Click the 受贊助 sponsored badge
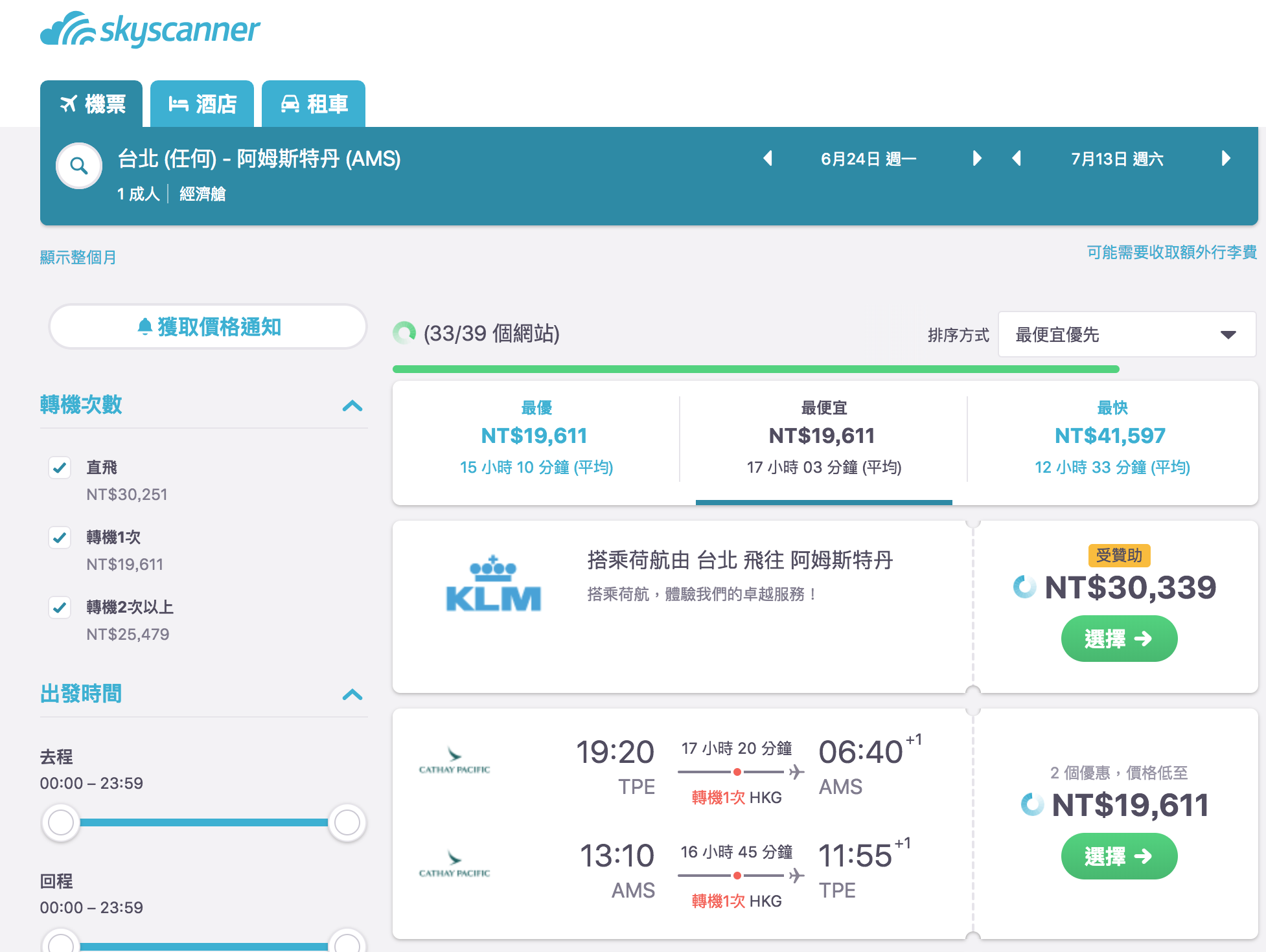 1119,555
